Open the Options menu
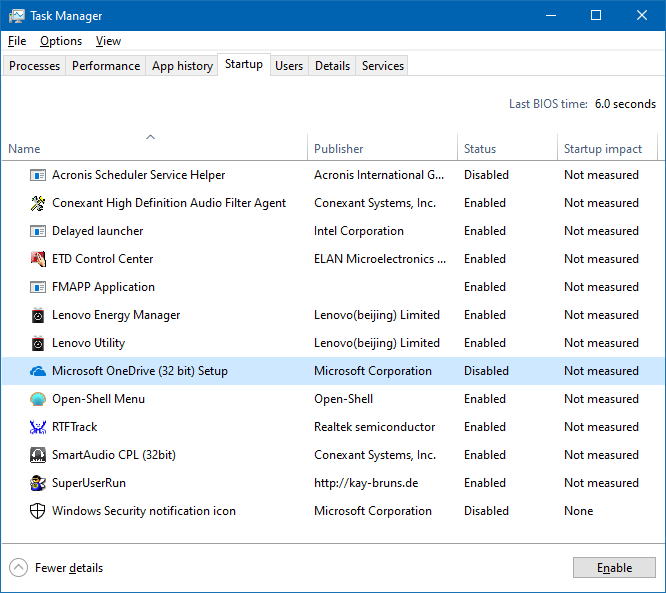The image size is (666, 593). click(61, 41)
